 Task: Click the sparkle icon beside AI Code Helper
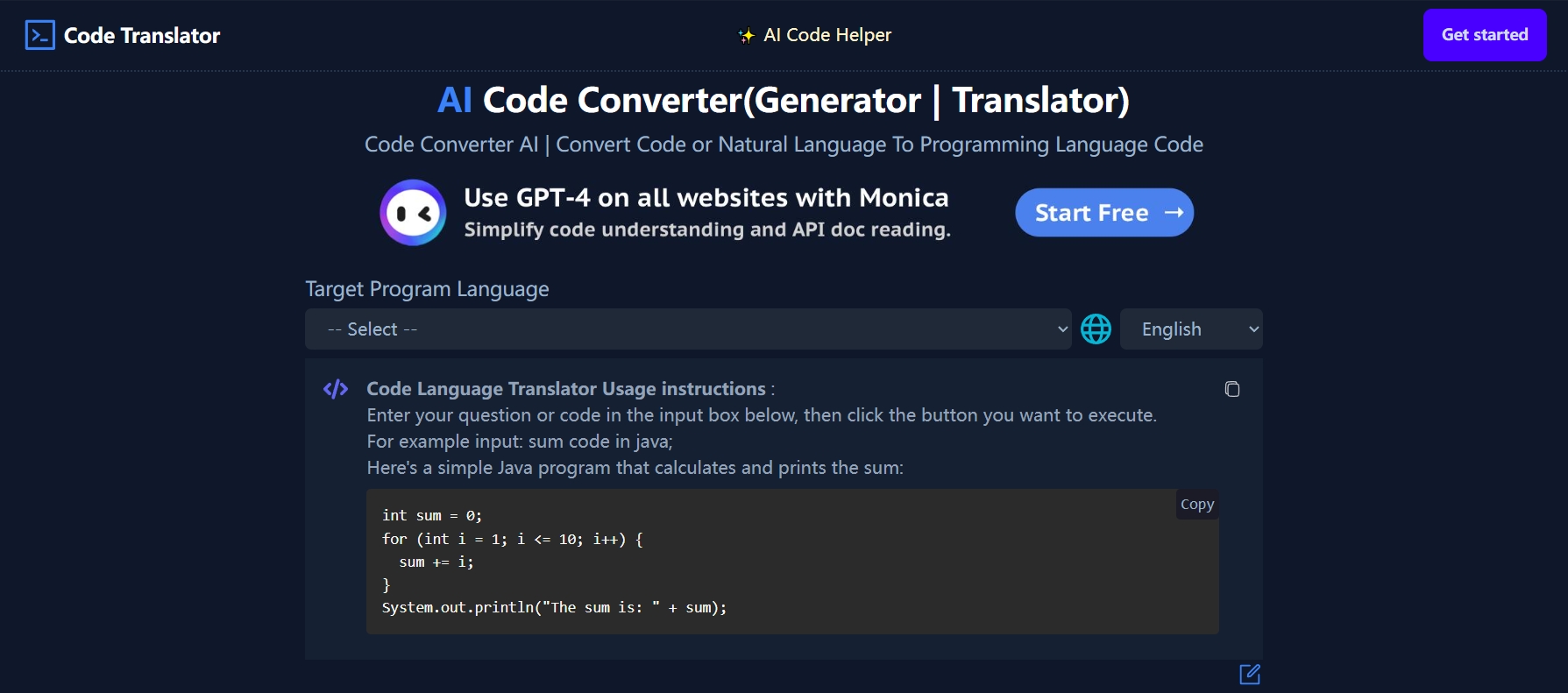point(746,36)
